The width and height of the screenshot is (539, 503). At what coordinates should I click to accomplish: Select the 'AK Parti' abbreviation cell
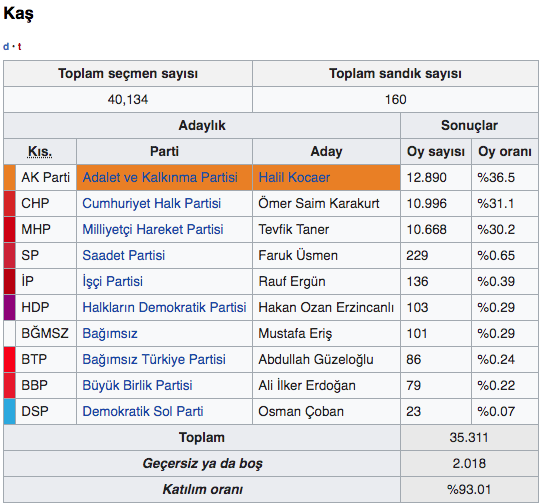point(45,177)
